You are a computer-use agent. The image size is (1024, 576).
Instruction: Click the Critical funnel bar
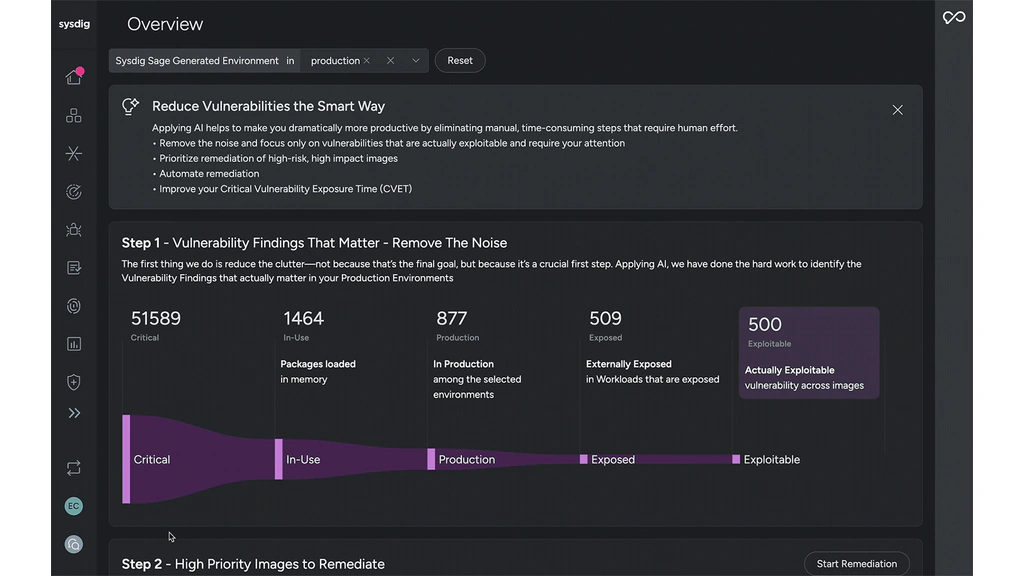[126, 459]
